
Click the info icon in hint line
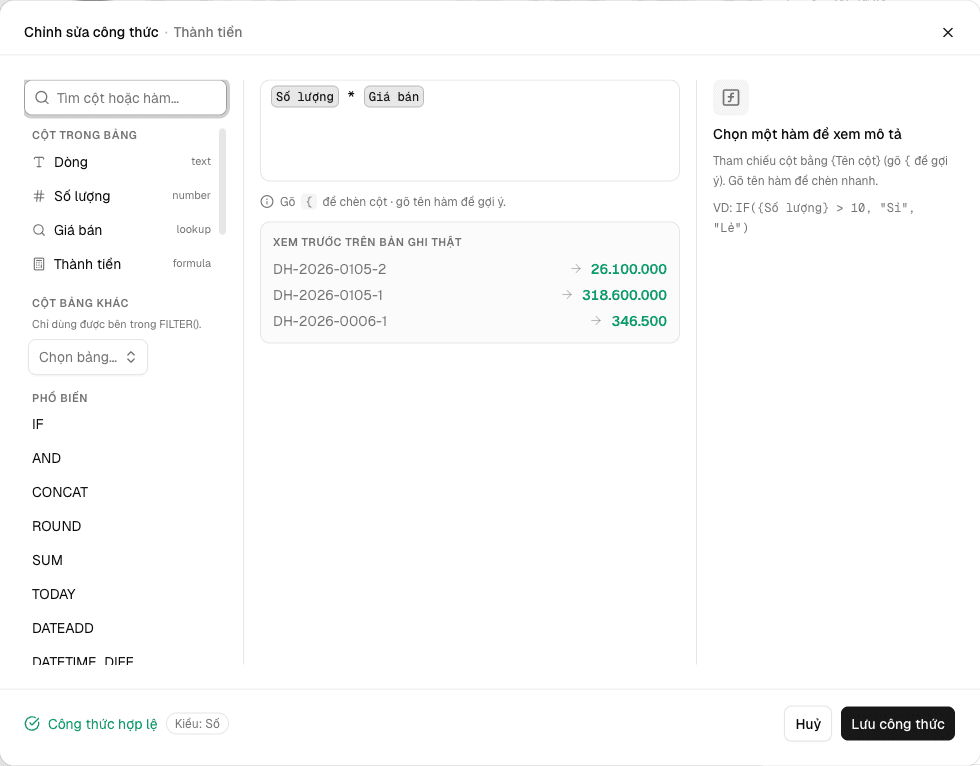pos(267,202)
